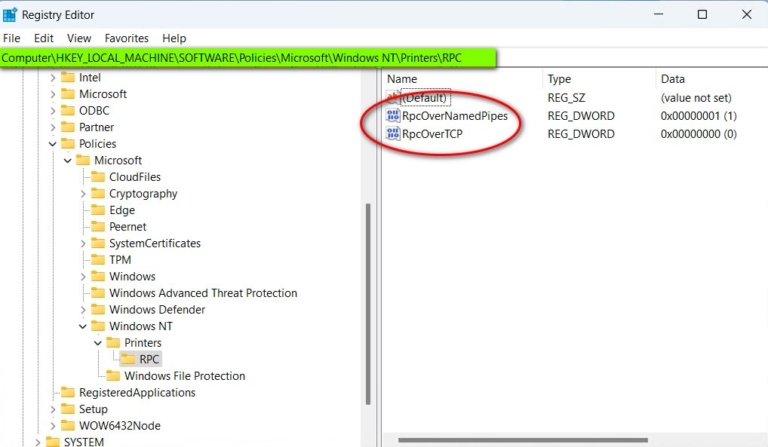Image resolution: width=768 pixels, height=447 pixels.
Task: Collapse the Policies key
Action: 53,144
